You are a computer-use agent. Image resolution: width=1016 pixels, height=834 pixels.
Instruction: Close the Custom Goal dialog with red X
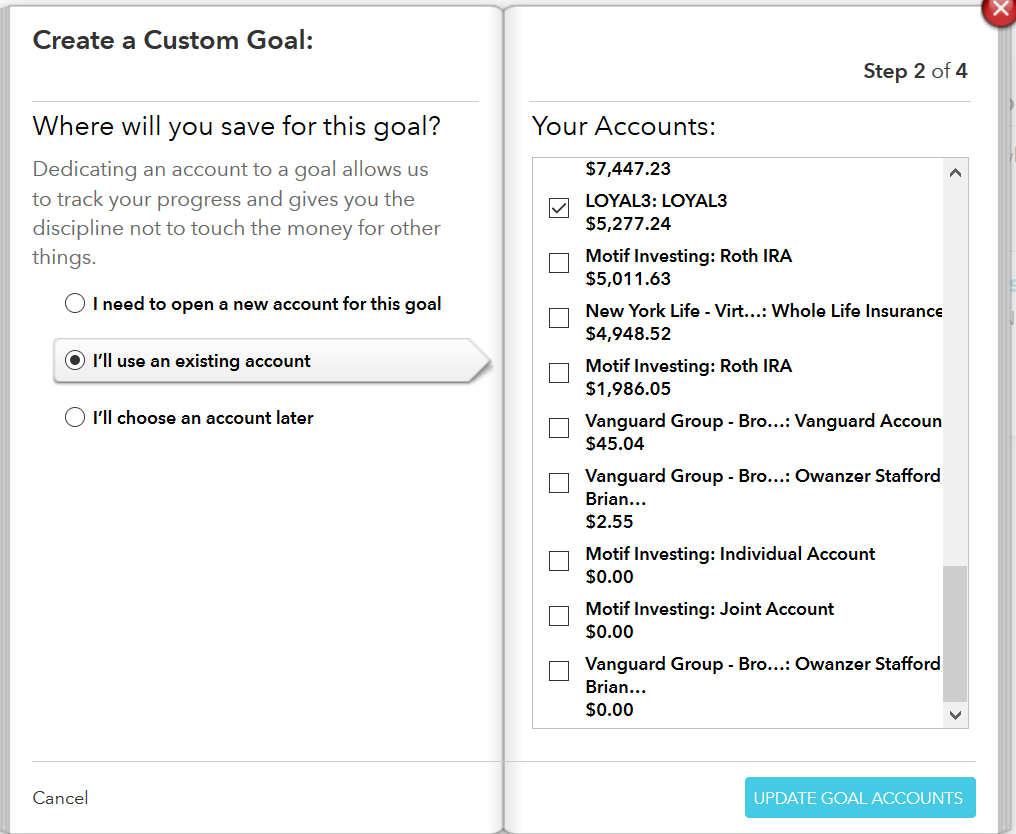(x=1001, y=10)
